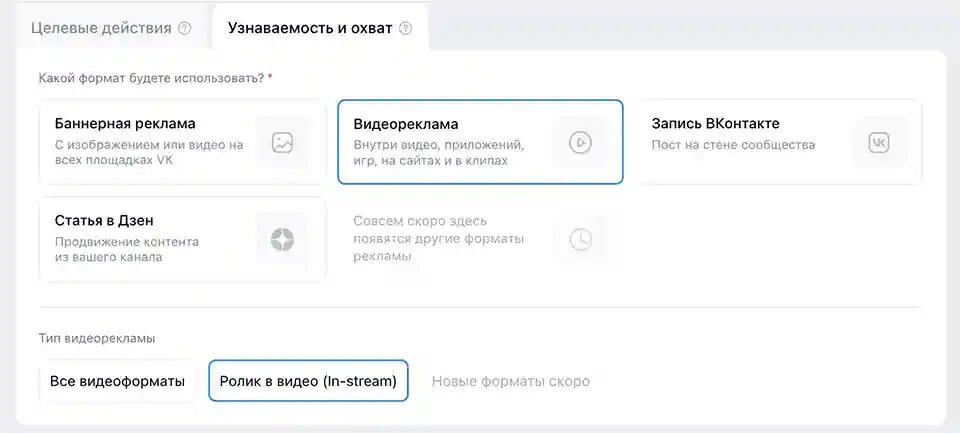The width and height of the screenshot is (960, 433).
Task: Click the Дзен star icon
Action: point(282,239)
